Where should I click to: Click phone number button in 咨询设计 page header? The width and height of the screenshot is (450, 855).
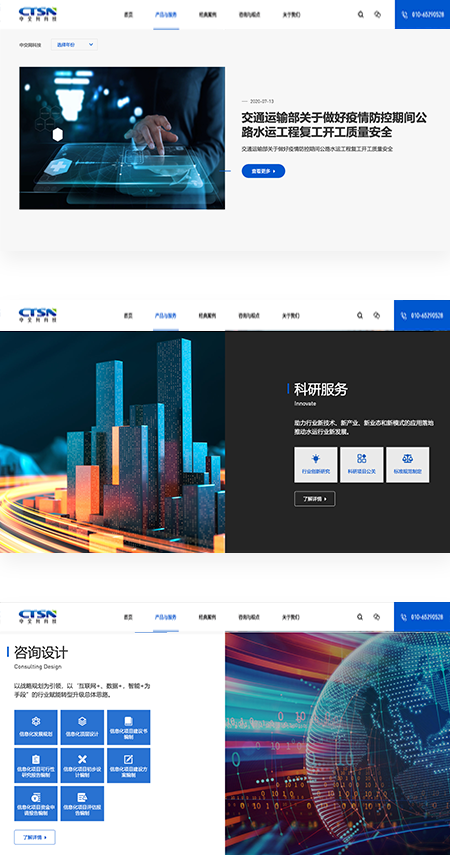pos(422,617)
